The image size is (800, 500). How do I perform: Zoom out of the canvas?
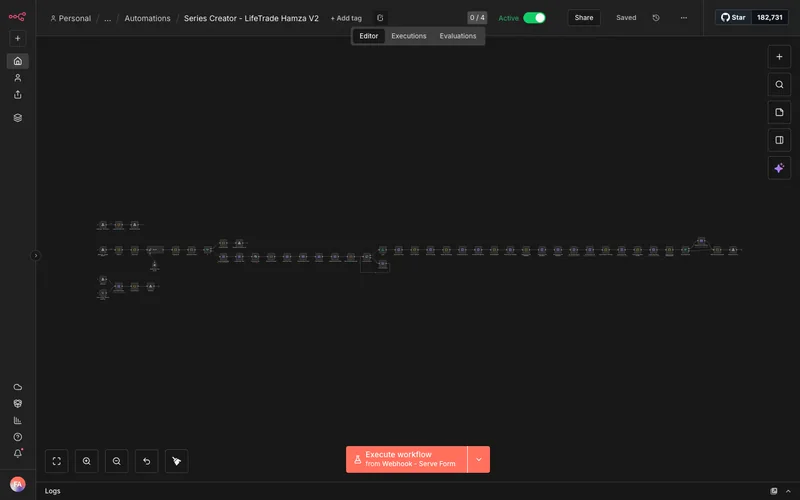coord(116,461)
